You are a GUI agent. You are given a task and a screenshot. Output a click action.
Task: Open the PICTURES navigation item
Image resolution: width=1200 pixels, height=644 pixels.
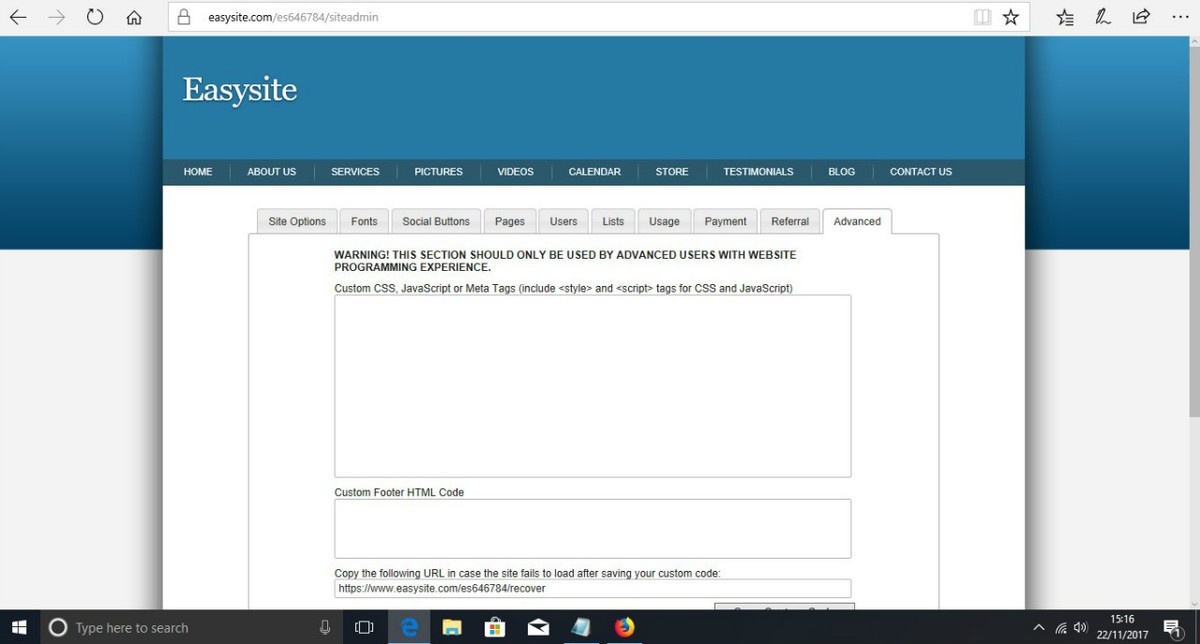pyautogui.click(x=439, y=172)
